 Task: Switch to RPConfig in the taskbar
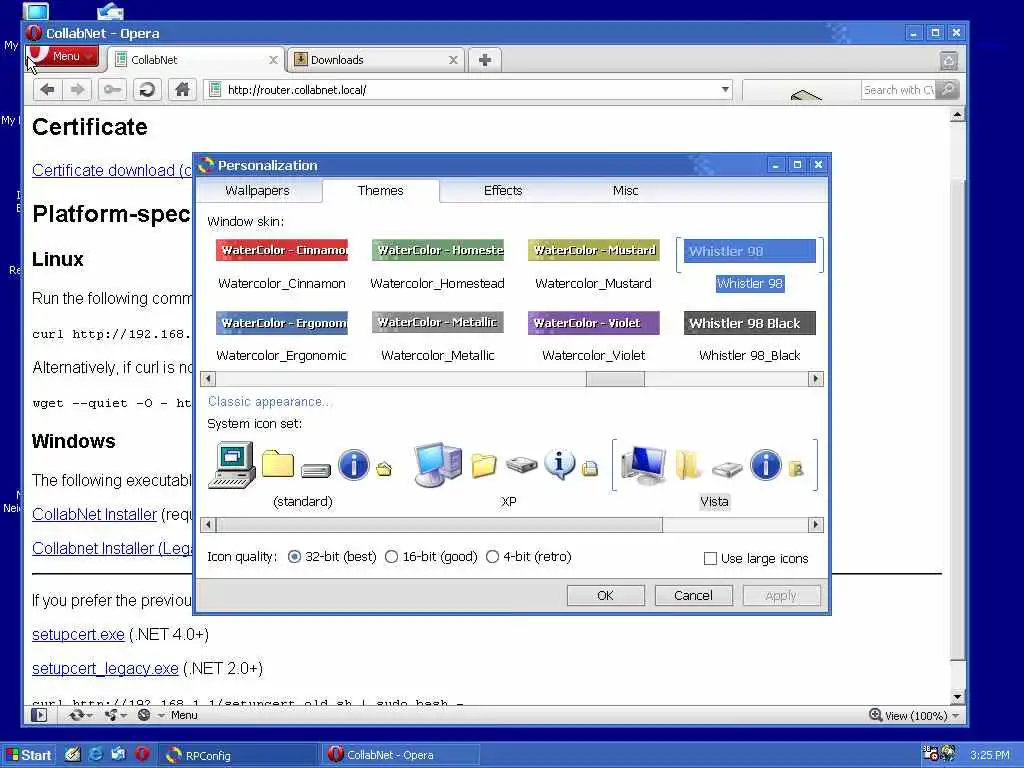(x=237, y=755)
